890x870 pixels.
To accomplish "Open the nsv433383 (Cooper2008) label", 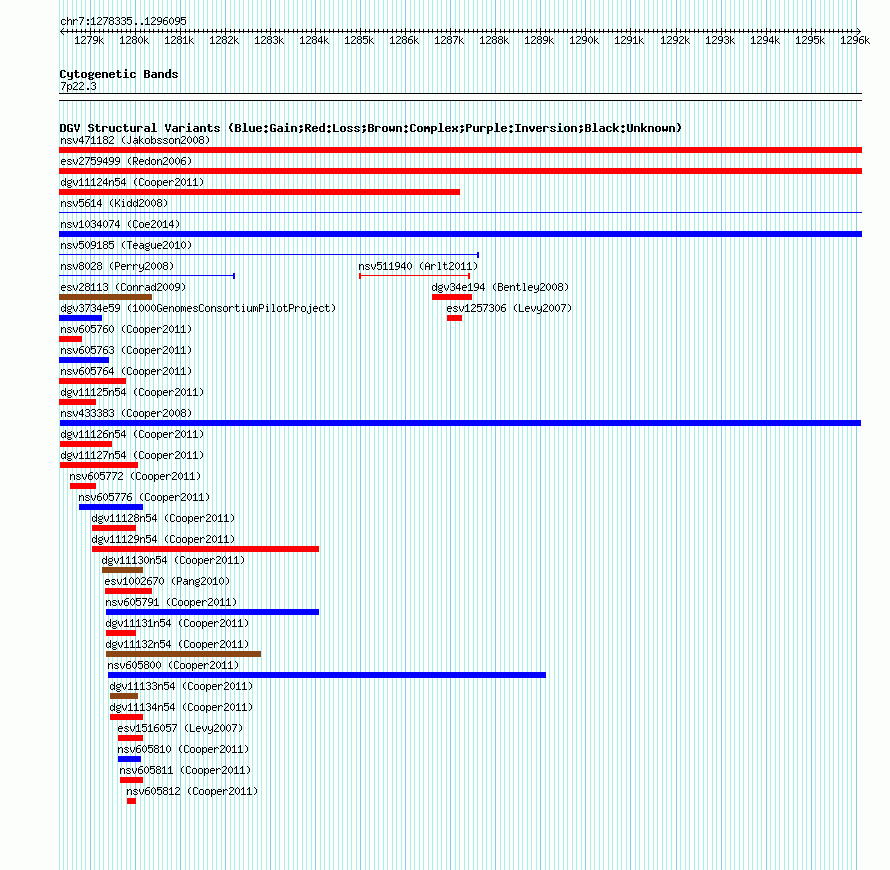I will [x=126, y=413].
